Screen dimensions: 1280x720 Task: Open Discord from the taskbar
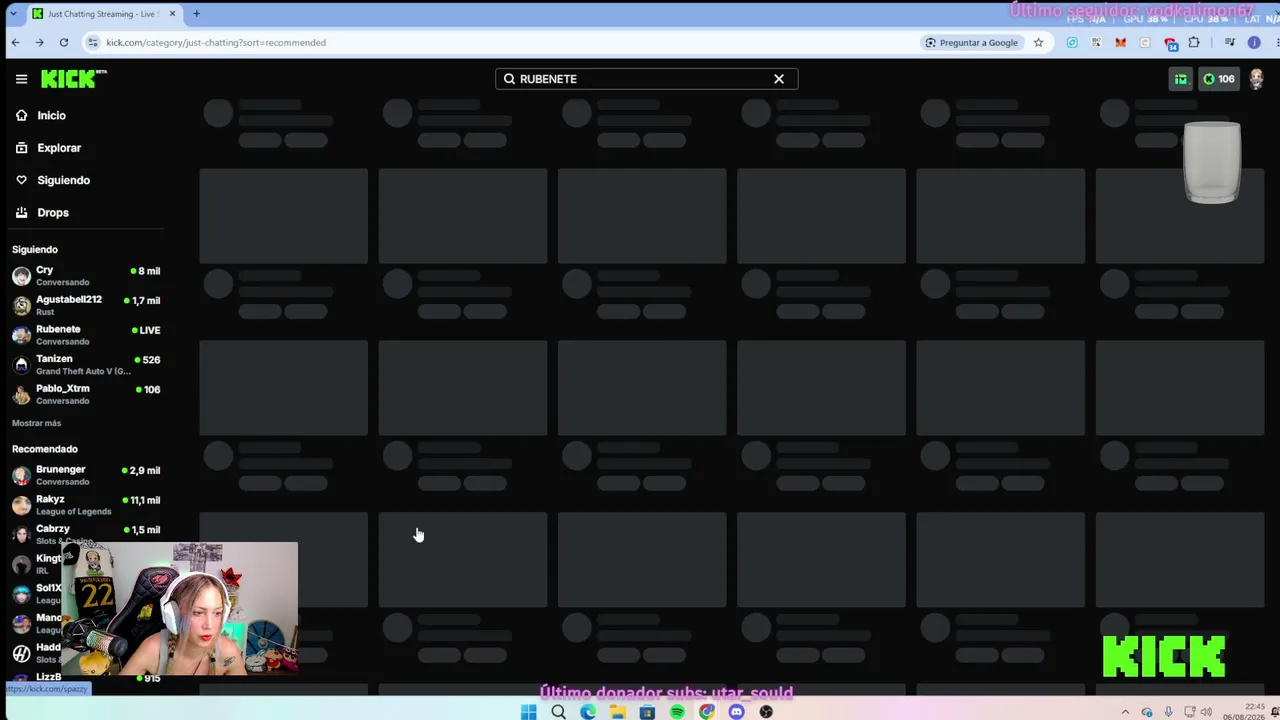736,712
